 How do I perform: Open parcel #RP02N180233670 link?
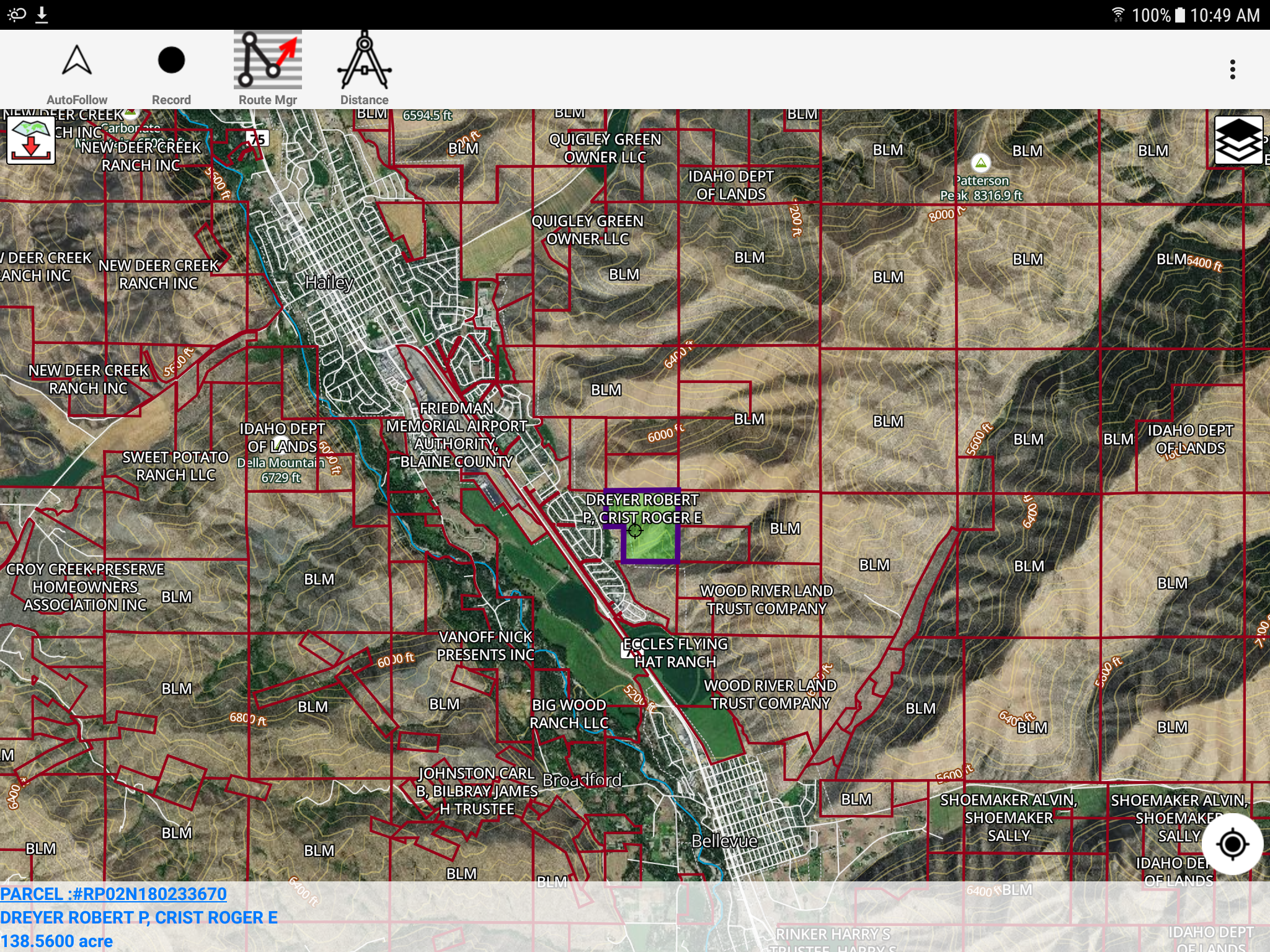113,894
